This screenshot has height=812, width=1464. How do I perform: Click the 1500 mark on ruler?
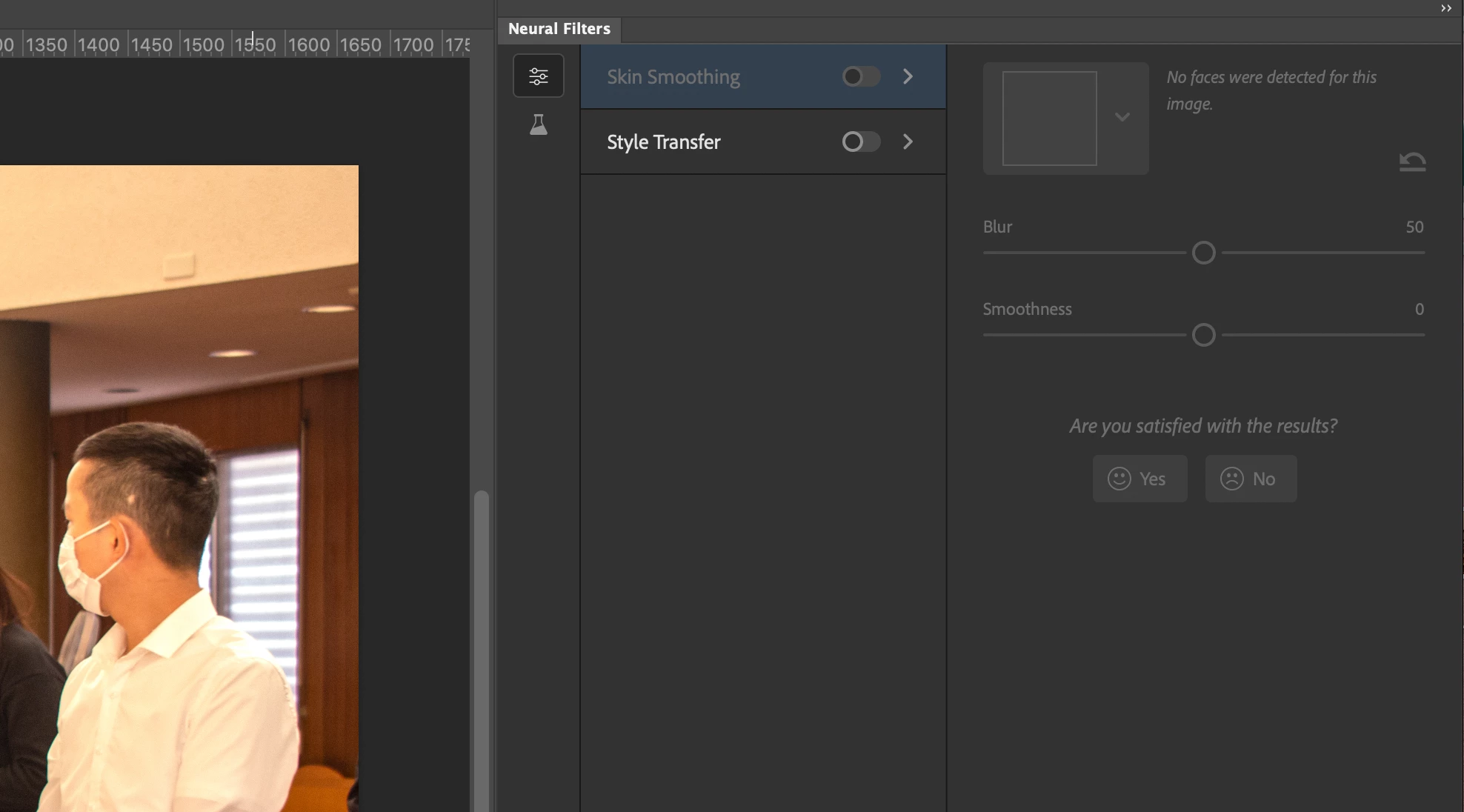(203, 44)
